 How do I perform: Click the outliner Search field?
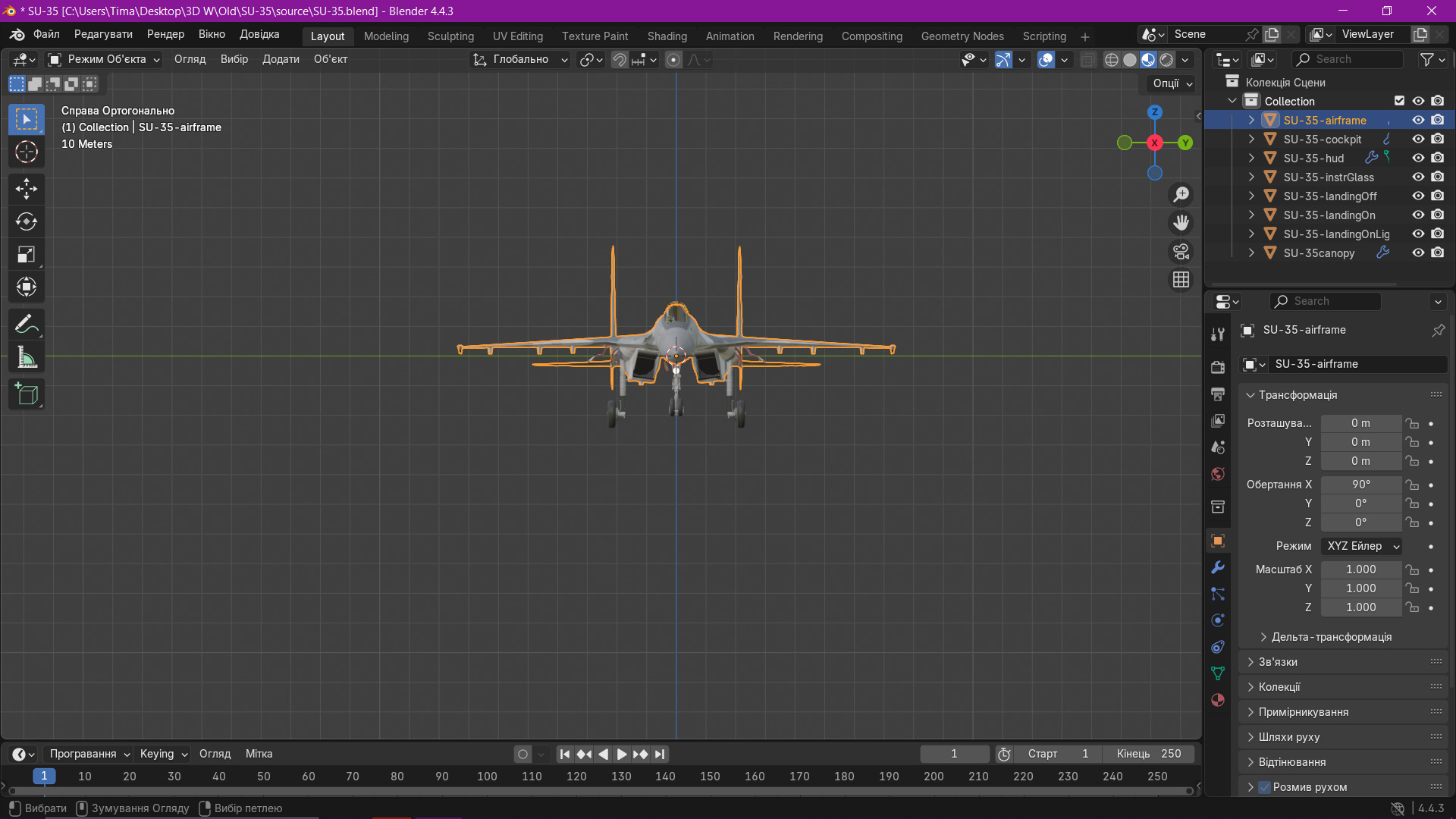(1347, 59)
